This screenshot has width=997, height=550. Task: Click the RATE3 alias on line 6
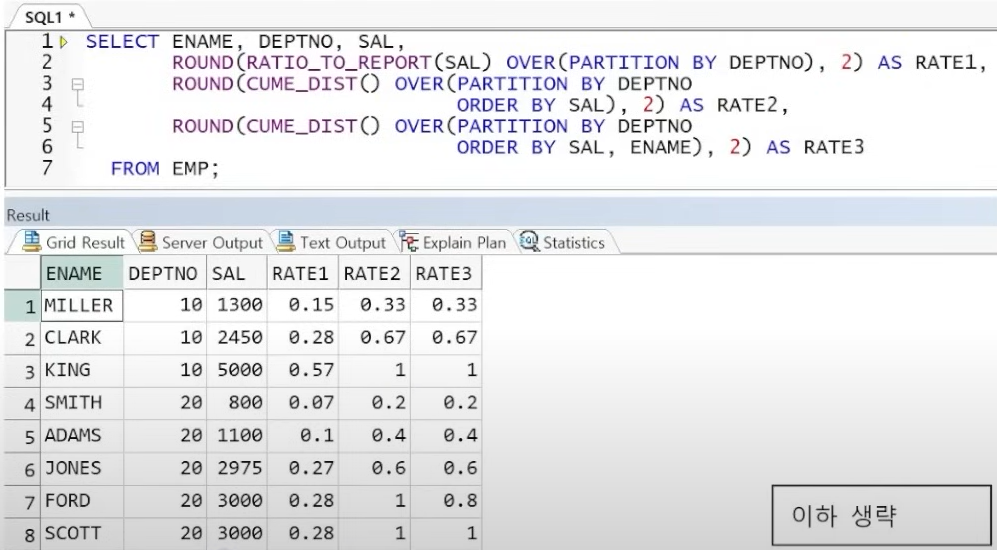834,148
